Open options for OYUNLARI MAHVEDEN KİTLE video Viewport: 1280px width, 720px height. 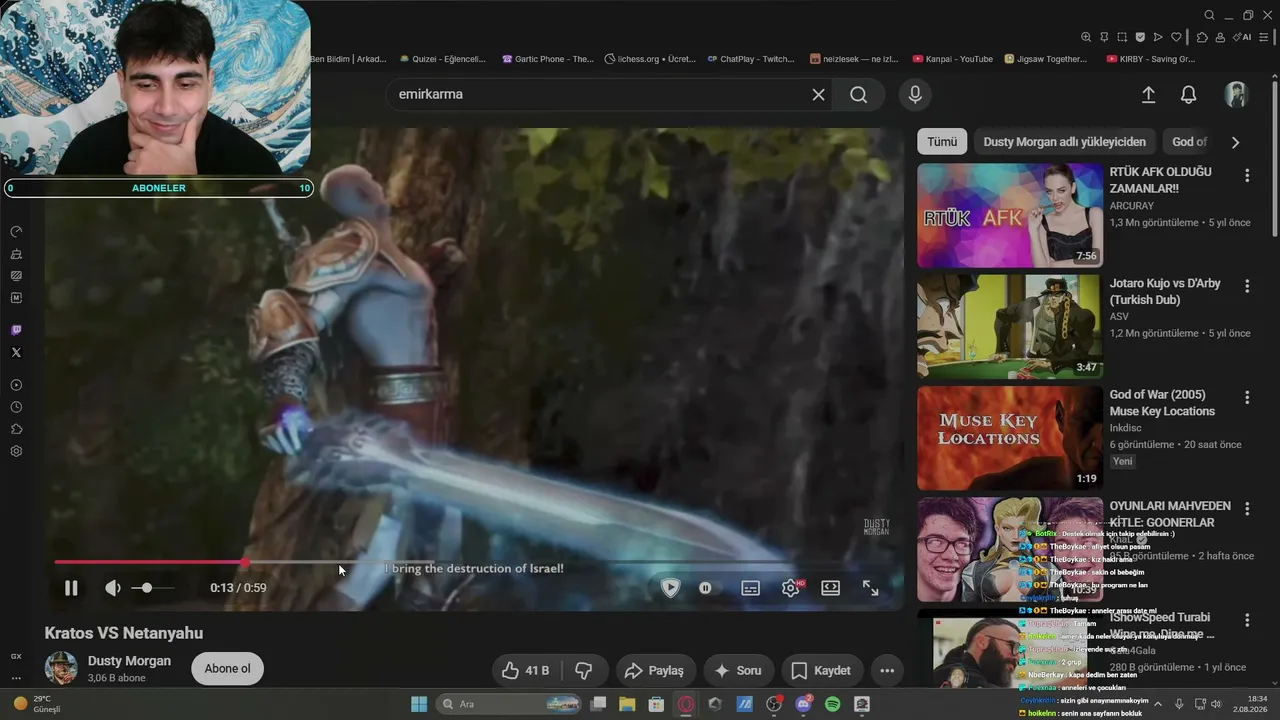click(1247, 508)
